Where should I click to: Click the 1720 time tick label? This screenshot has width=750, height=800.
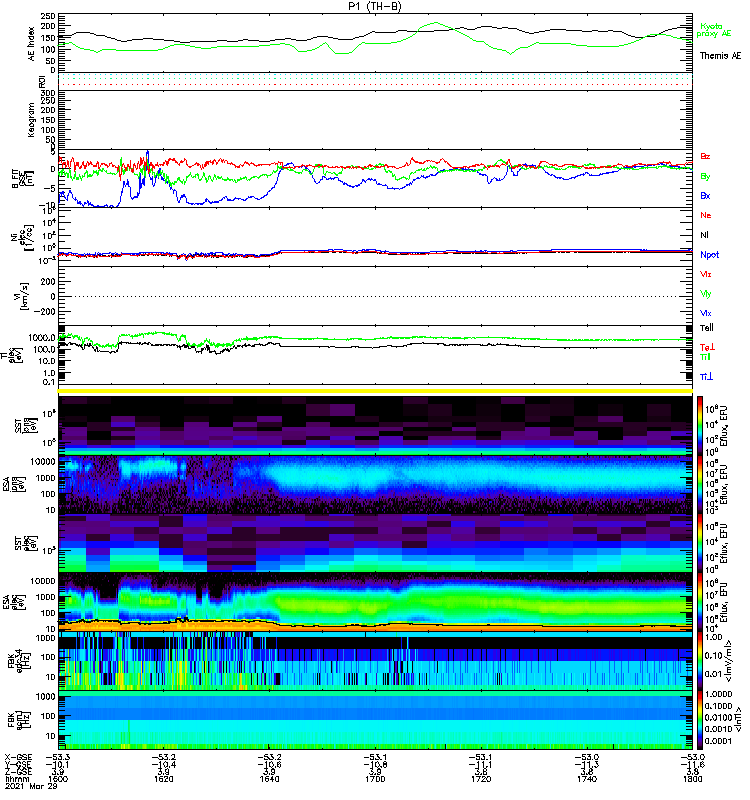[481, 779]
